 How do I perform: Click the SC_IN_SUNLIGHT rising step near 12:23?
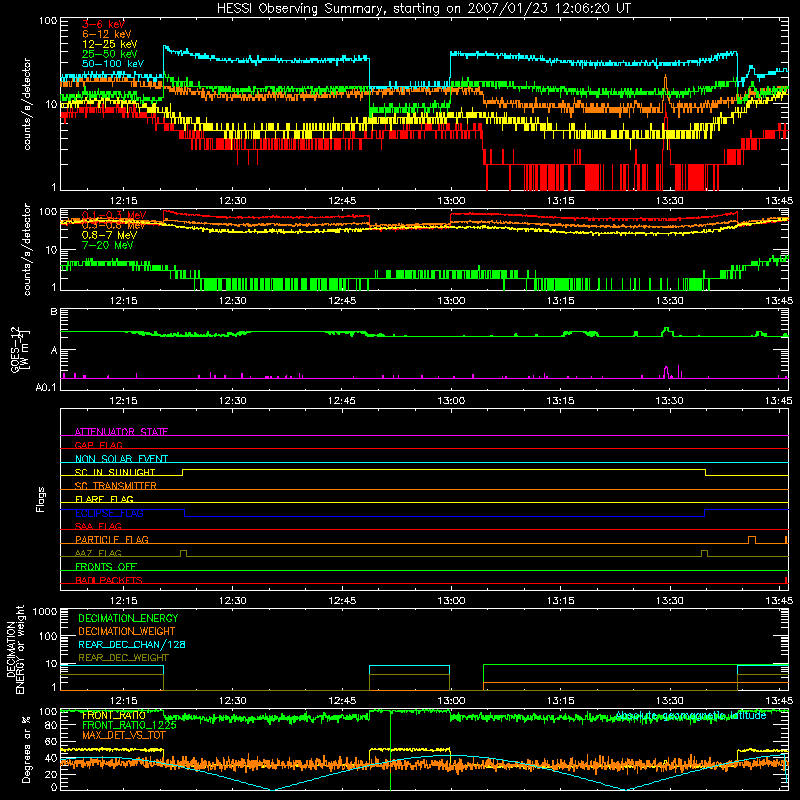pyautogui.click(x=183, y=472)
